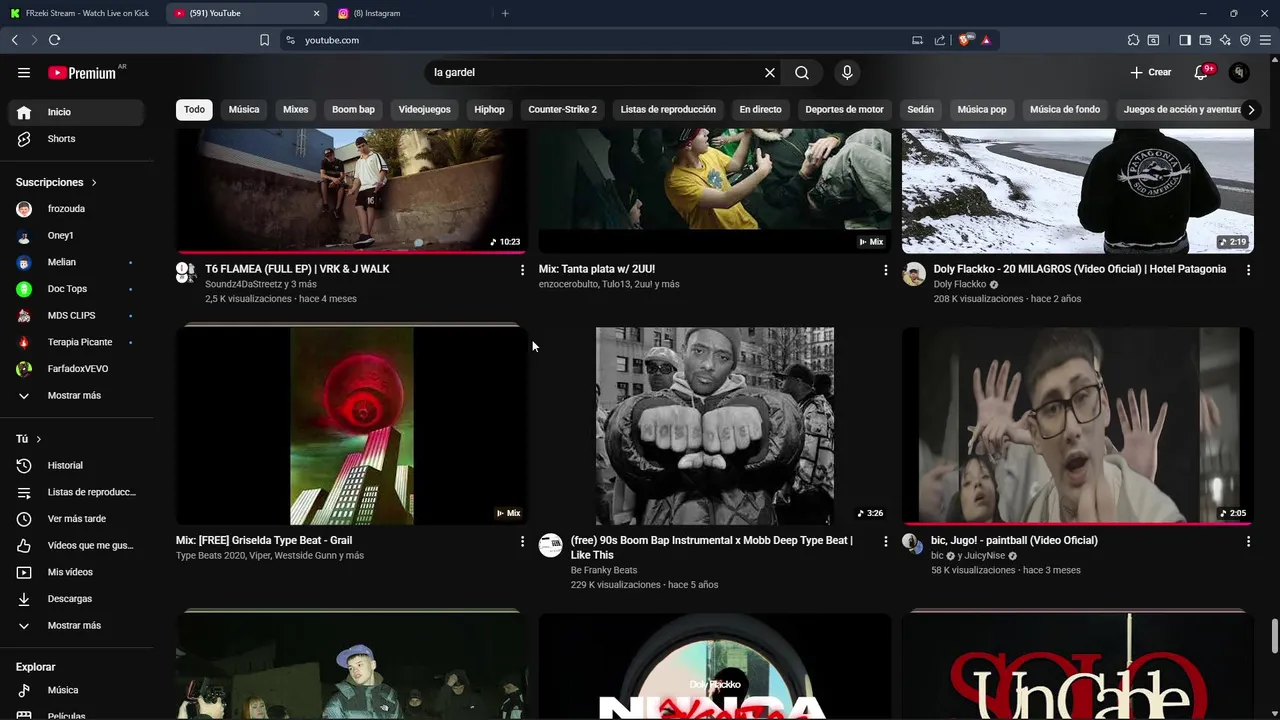Expand subscriptions with Mostrar más
The image size is (1280, 720).
(77, 395)
